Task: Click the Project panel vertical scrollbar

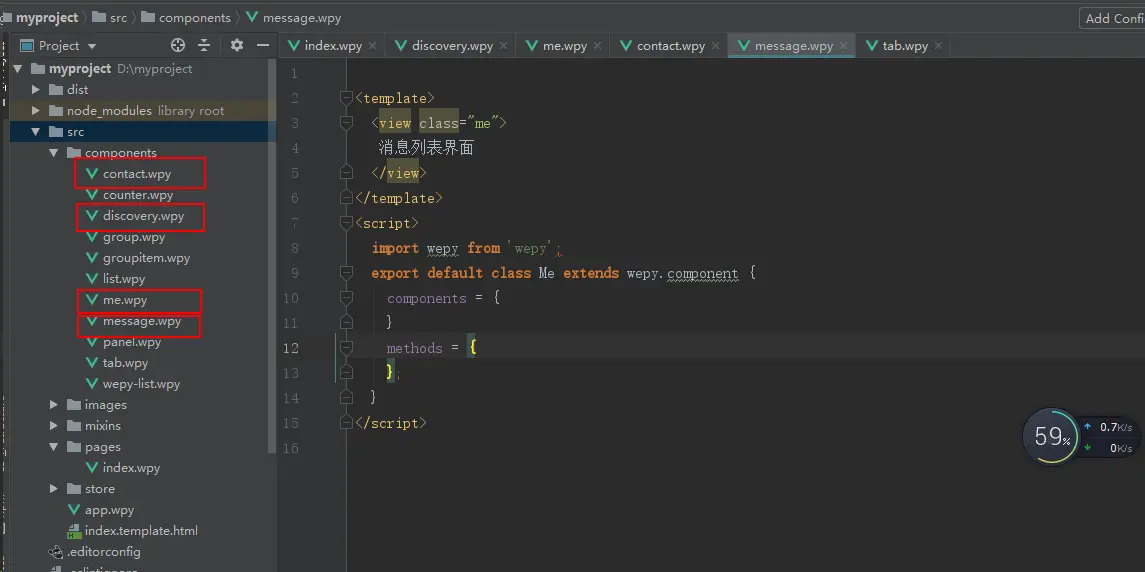Action: [x=272, y=256]
